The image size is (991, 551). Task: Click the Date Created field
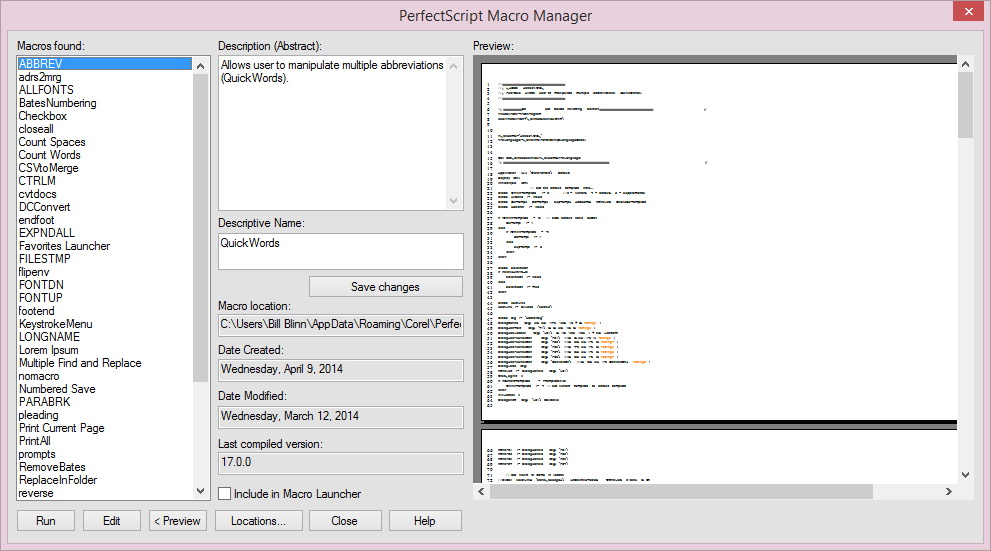341,369
